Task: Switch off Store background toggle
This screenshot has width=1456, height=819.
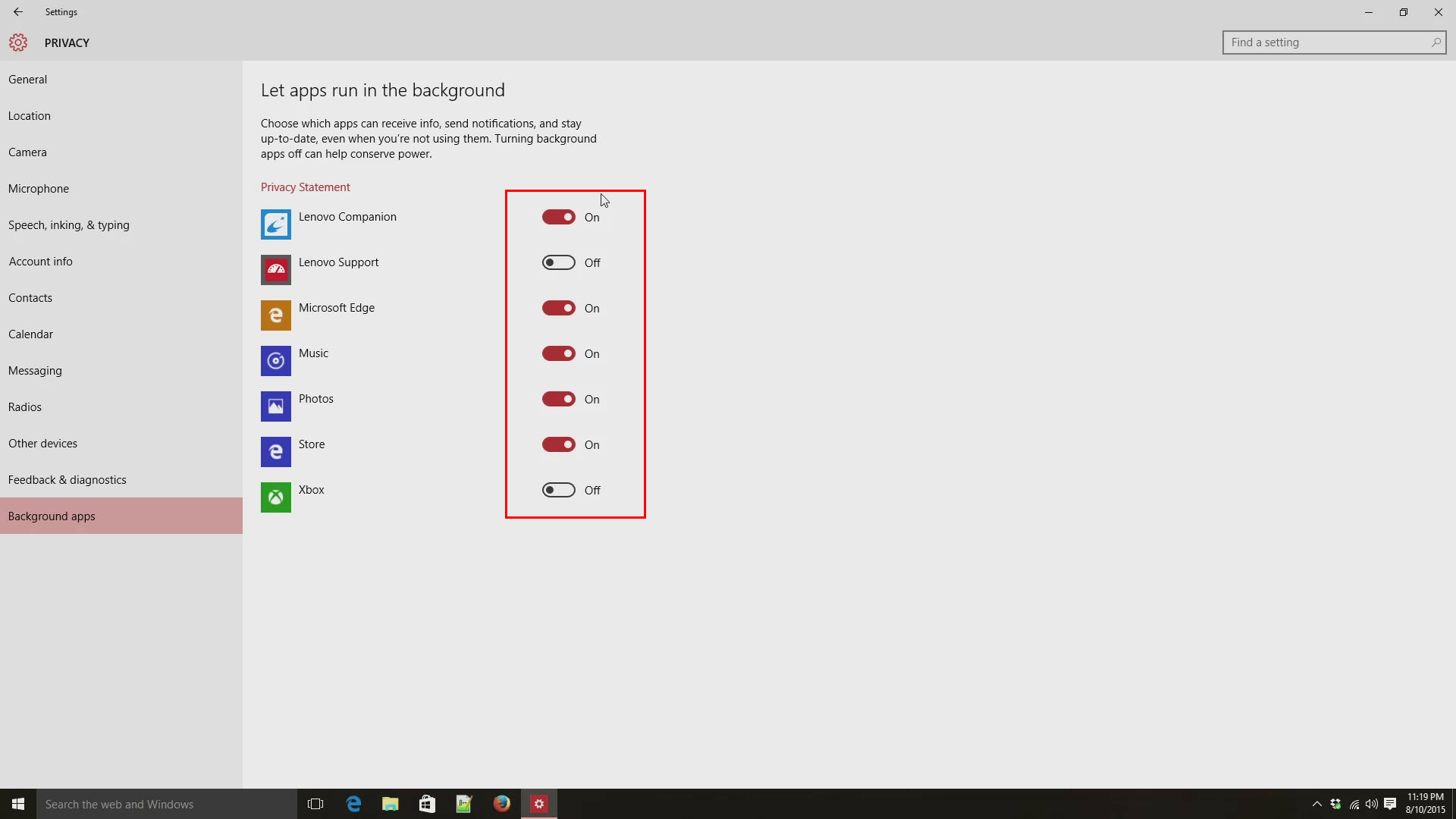Action: (x=559, y=444)
